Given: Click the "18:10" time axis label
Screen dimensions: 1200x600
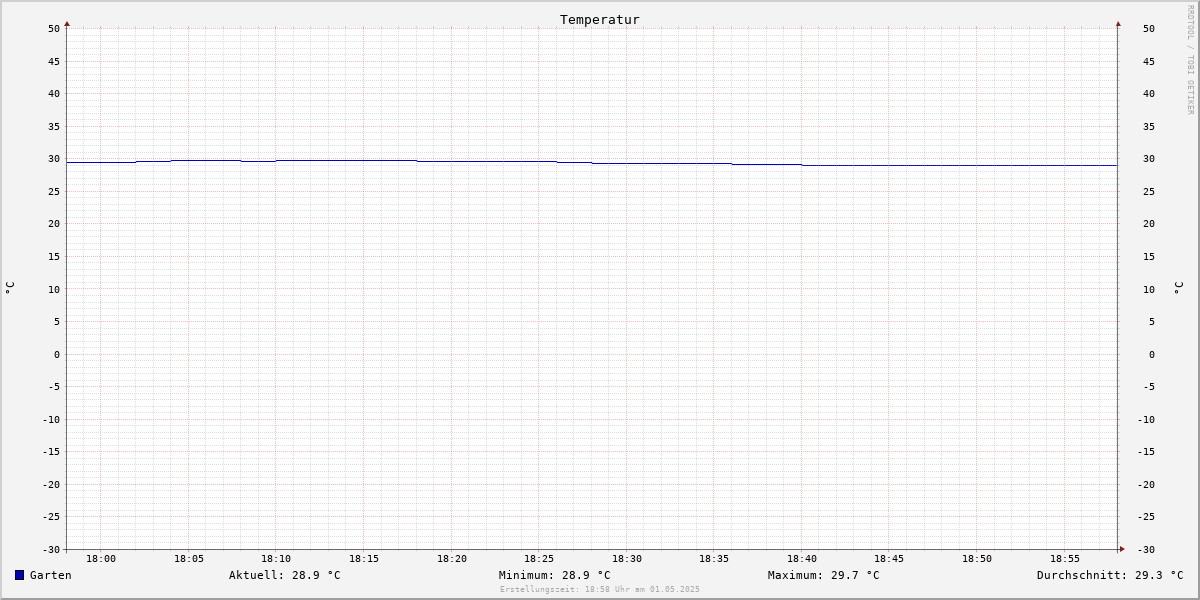Looking at the screenshot, I should (276, 558).
